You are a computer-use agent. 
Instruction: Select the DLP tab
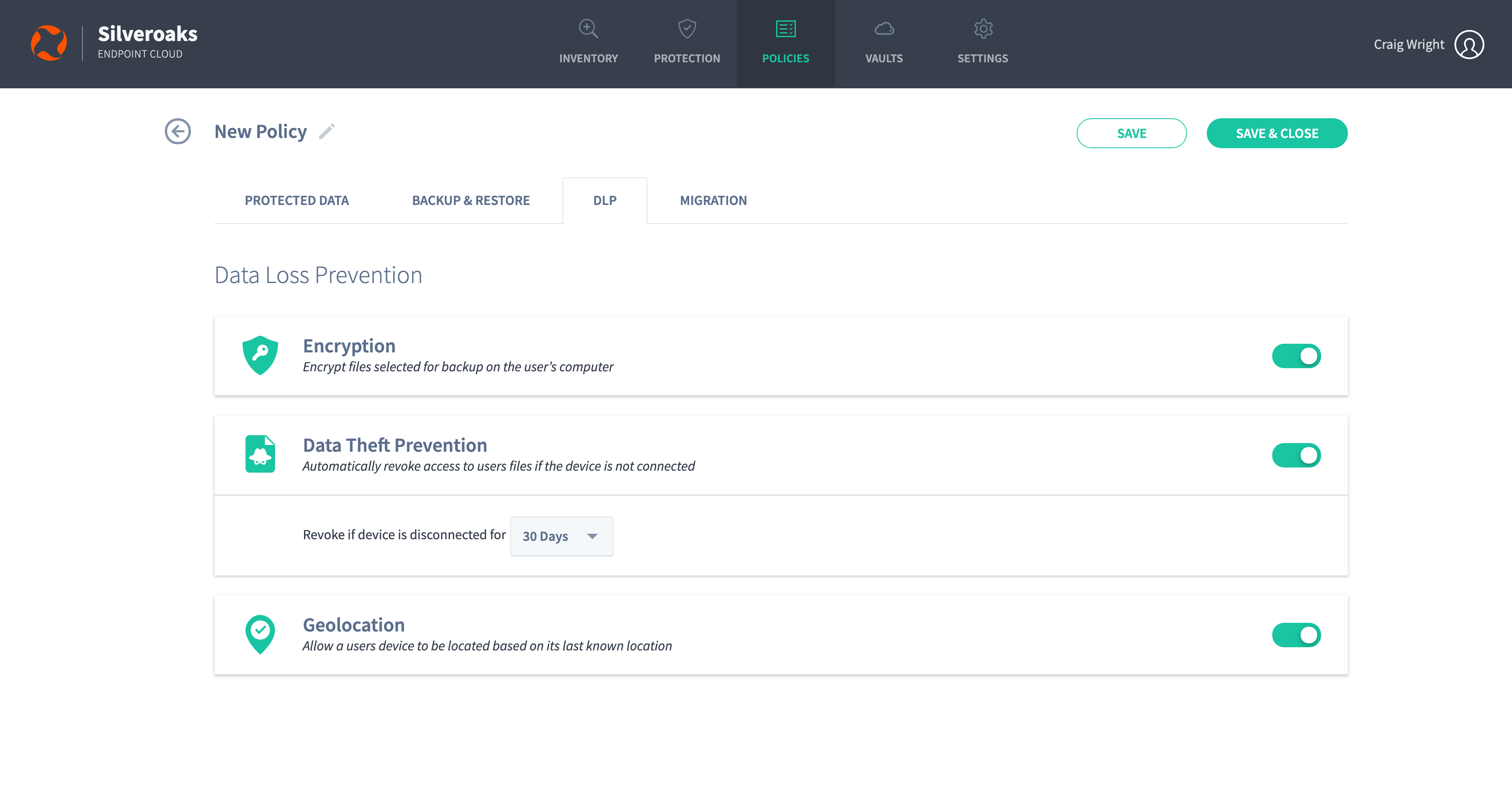pyautogui.click(x=605, y=201)
